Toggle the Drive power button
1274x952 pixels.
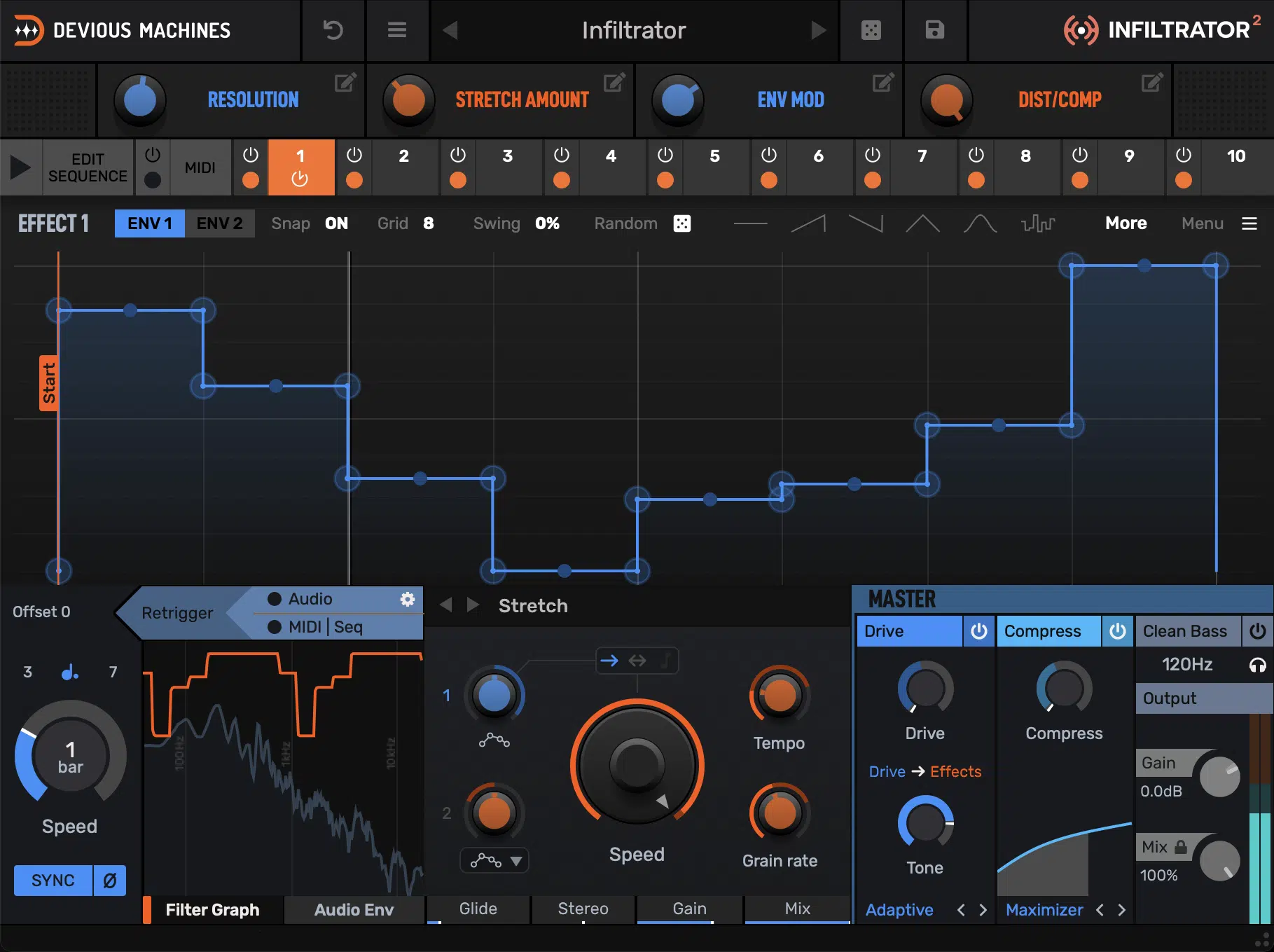point(978,631)
